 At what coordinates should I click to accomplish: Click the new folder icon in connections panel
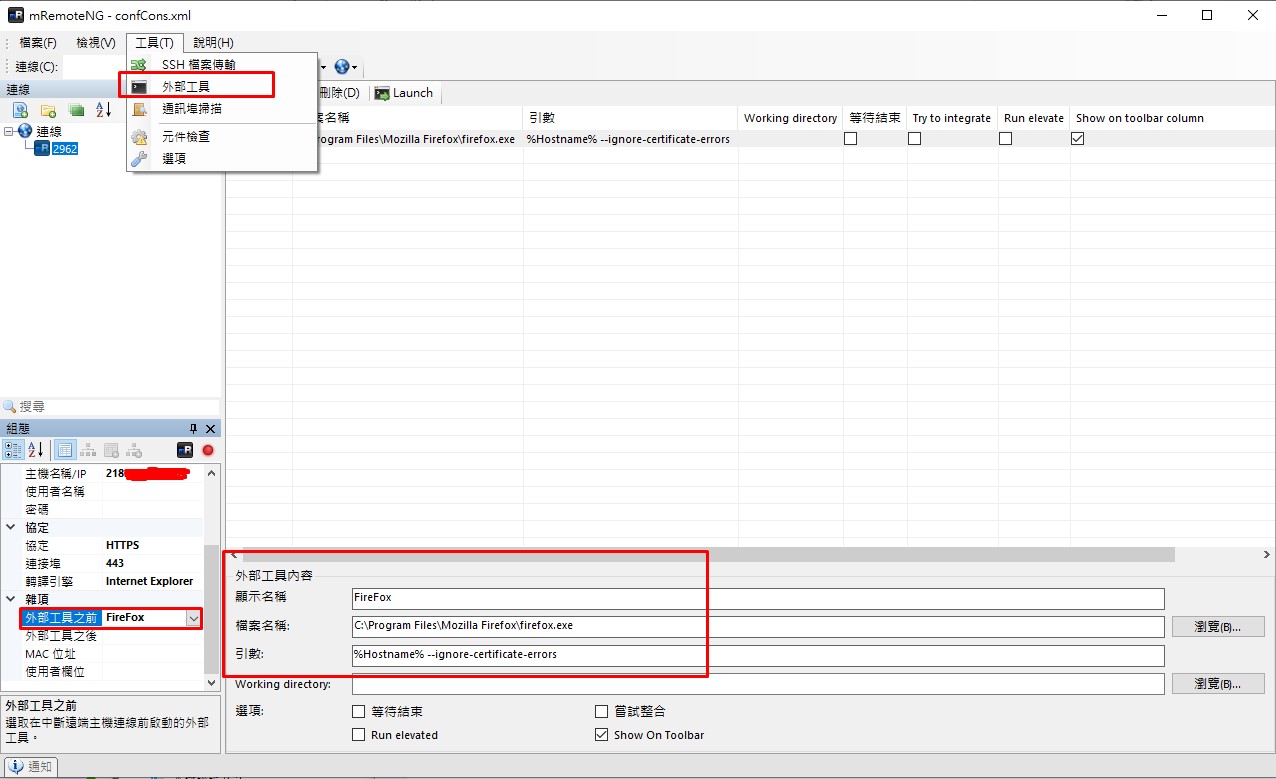[48, 110]
